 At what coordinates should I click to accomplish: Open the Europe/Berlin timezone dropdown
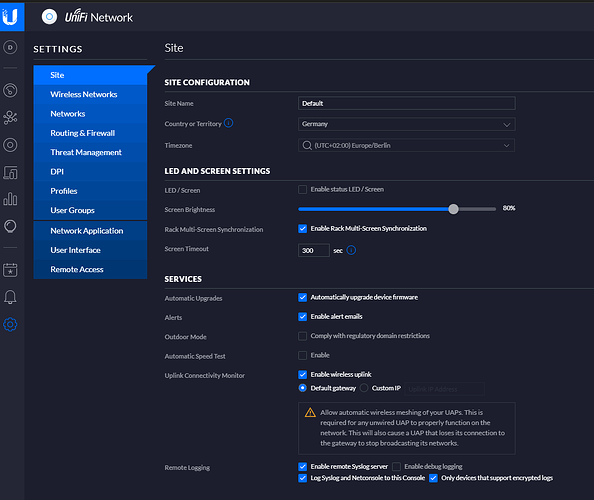click(x=406, y=145)
